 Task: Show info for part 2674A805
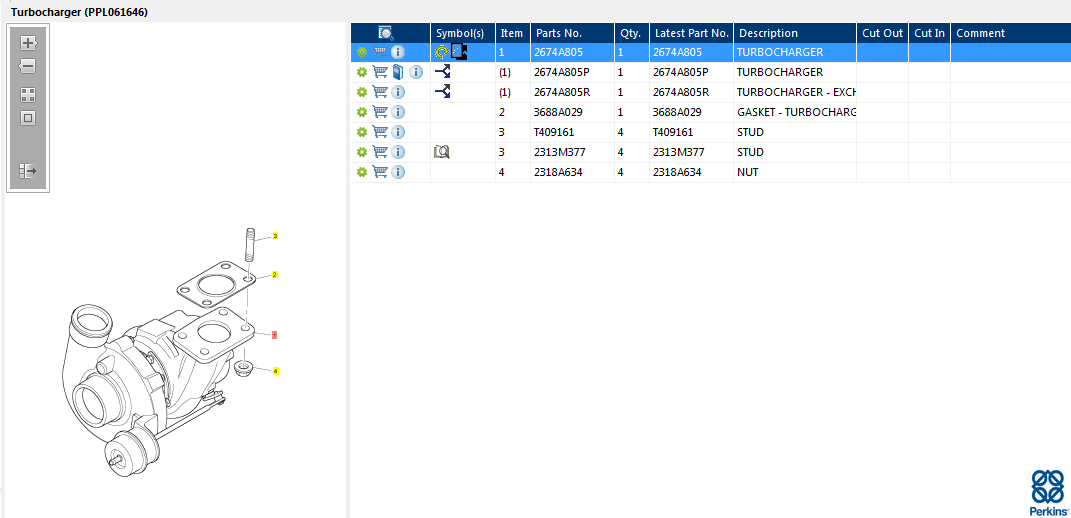(x=398, y=52)
